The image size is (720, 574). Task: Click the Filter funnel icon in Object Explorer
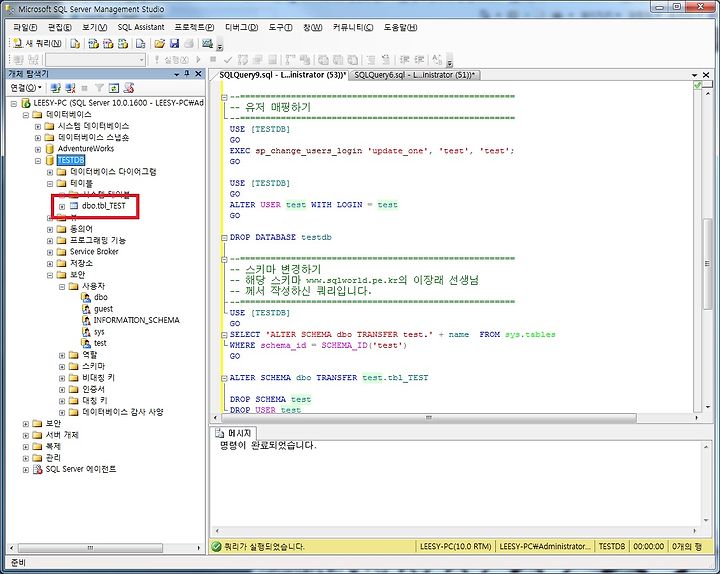99,88
